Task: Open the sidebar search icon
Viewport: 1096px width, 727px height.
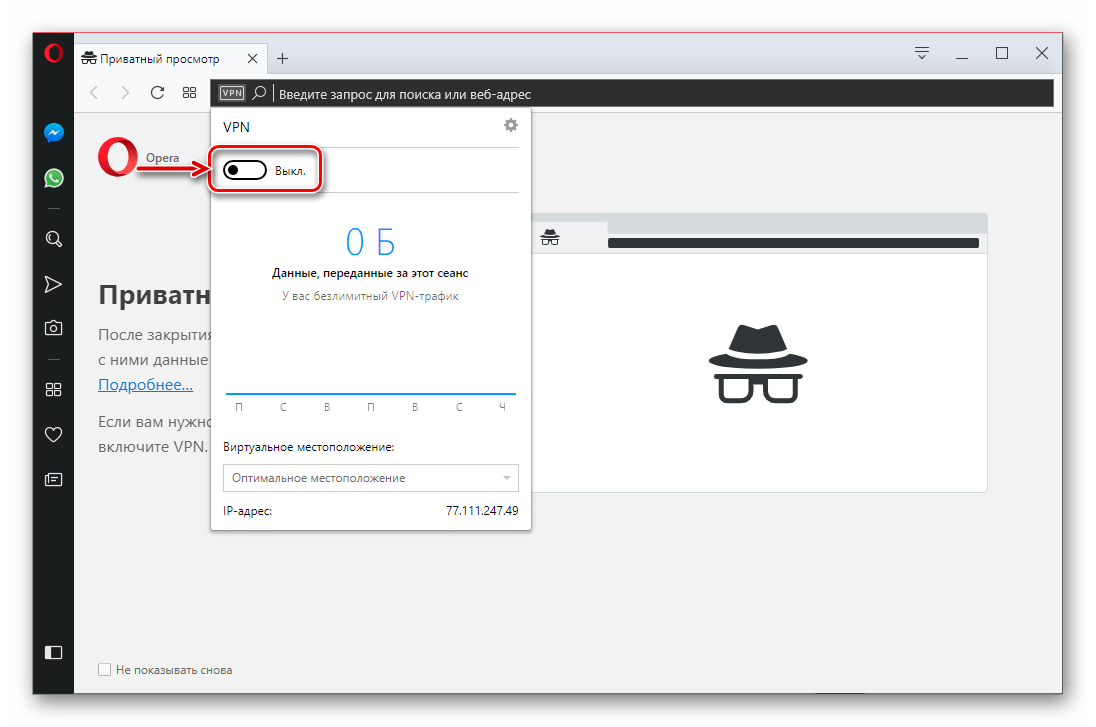Action: click(x=54, y=239)
